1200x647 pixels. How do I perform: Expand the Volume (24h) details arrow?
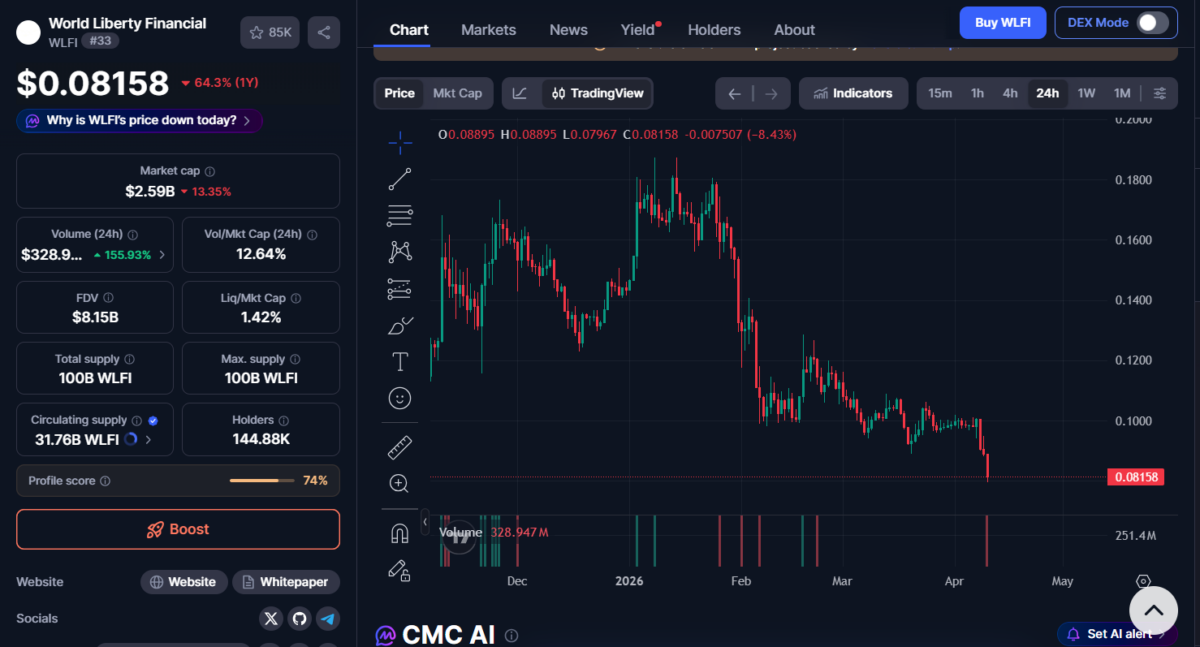tap(163, 255)
